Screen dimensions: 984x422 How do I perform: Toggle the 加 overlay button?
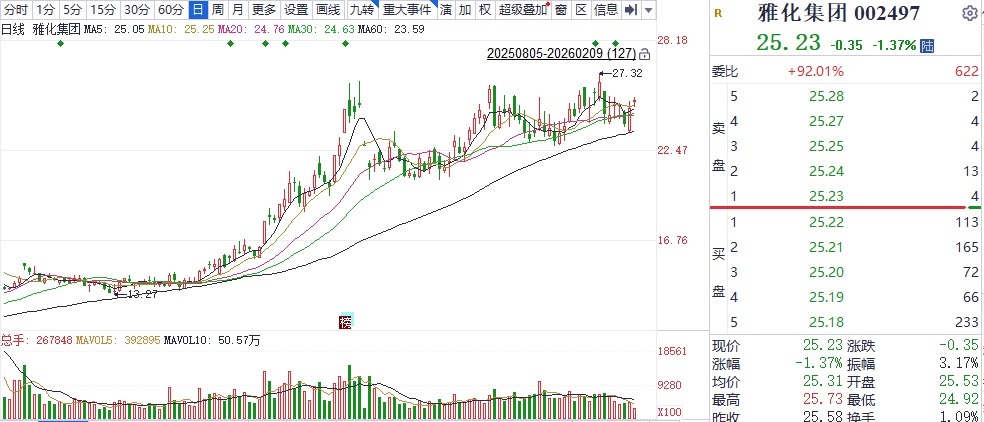pos(465,10)
